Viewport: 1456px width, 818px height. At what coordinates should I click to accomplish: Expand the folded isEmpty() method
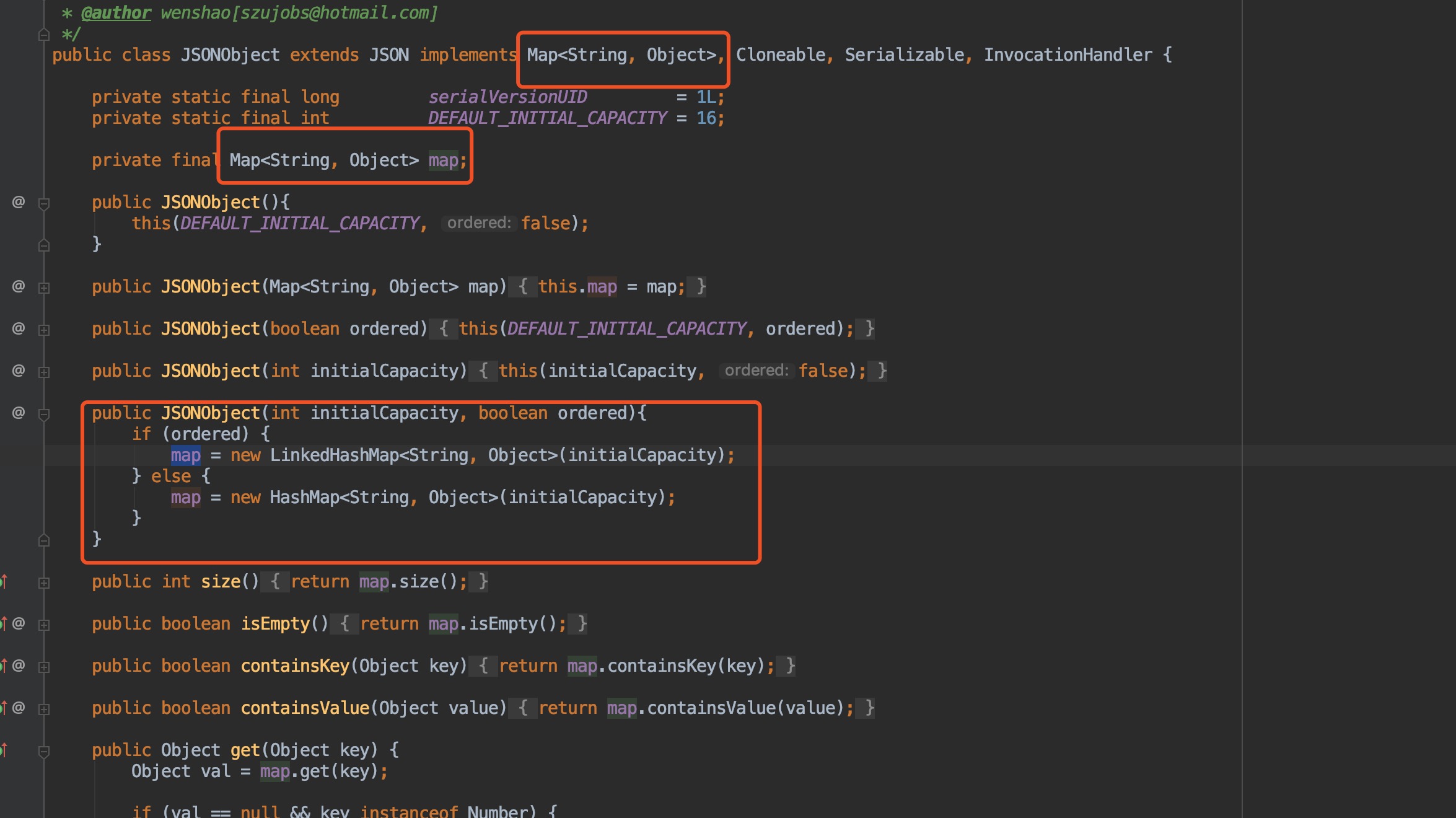44,625
